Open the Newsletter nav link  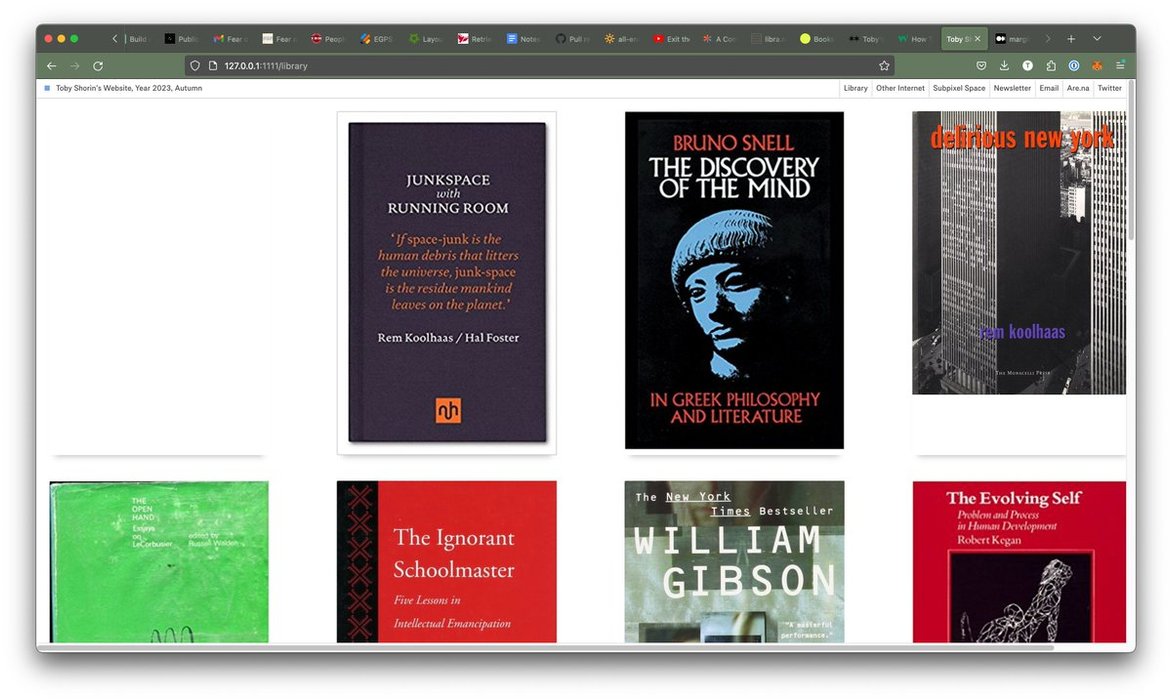[x=1012, y=88]
